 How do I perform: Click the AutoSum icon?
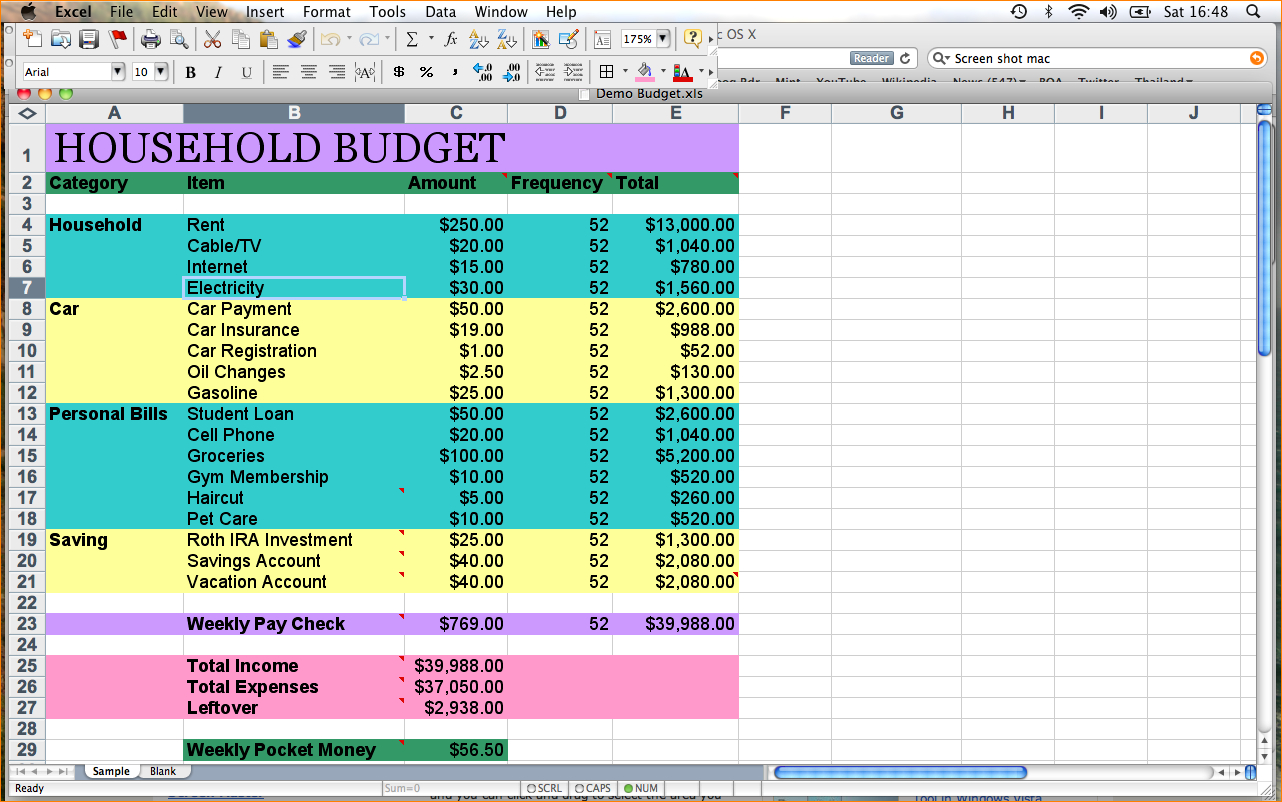click(x=412, y=38)
